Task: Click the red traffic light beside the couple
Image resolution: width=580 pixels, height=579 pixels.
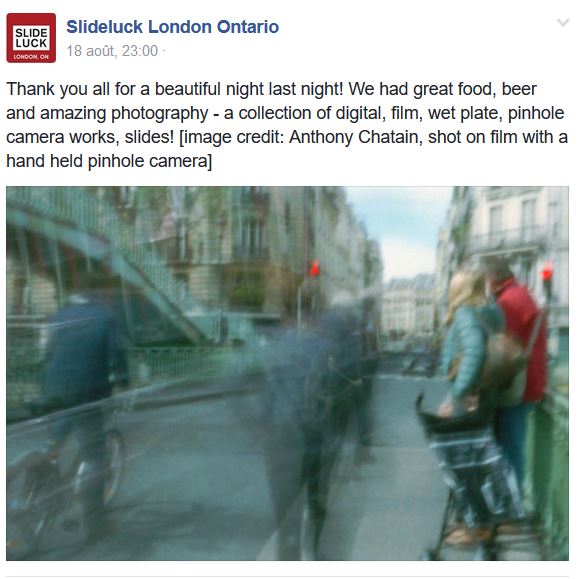Action: 546,273
